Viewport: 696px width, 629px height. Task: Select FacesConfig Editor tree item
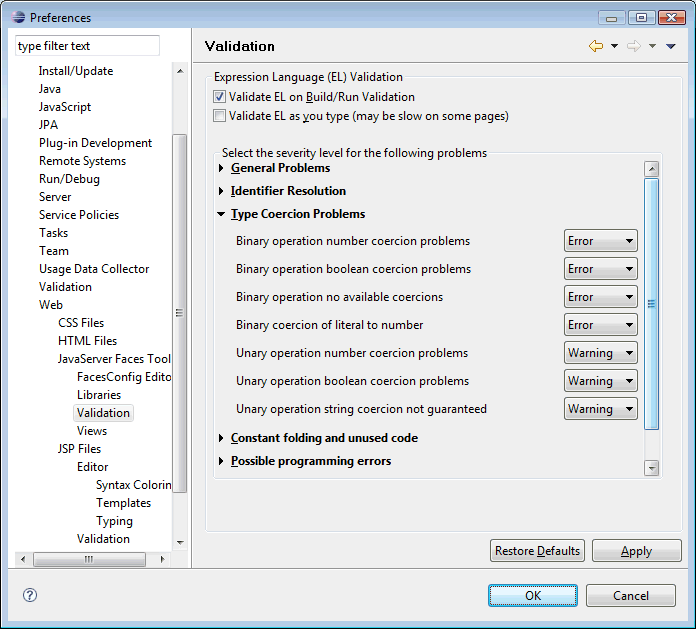[124, 376]
